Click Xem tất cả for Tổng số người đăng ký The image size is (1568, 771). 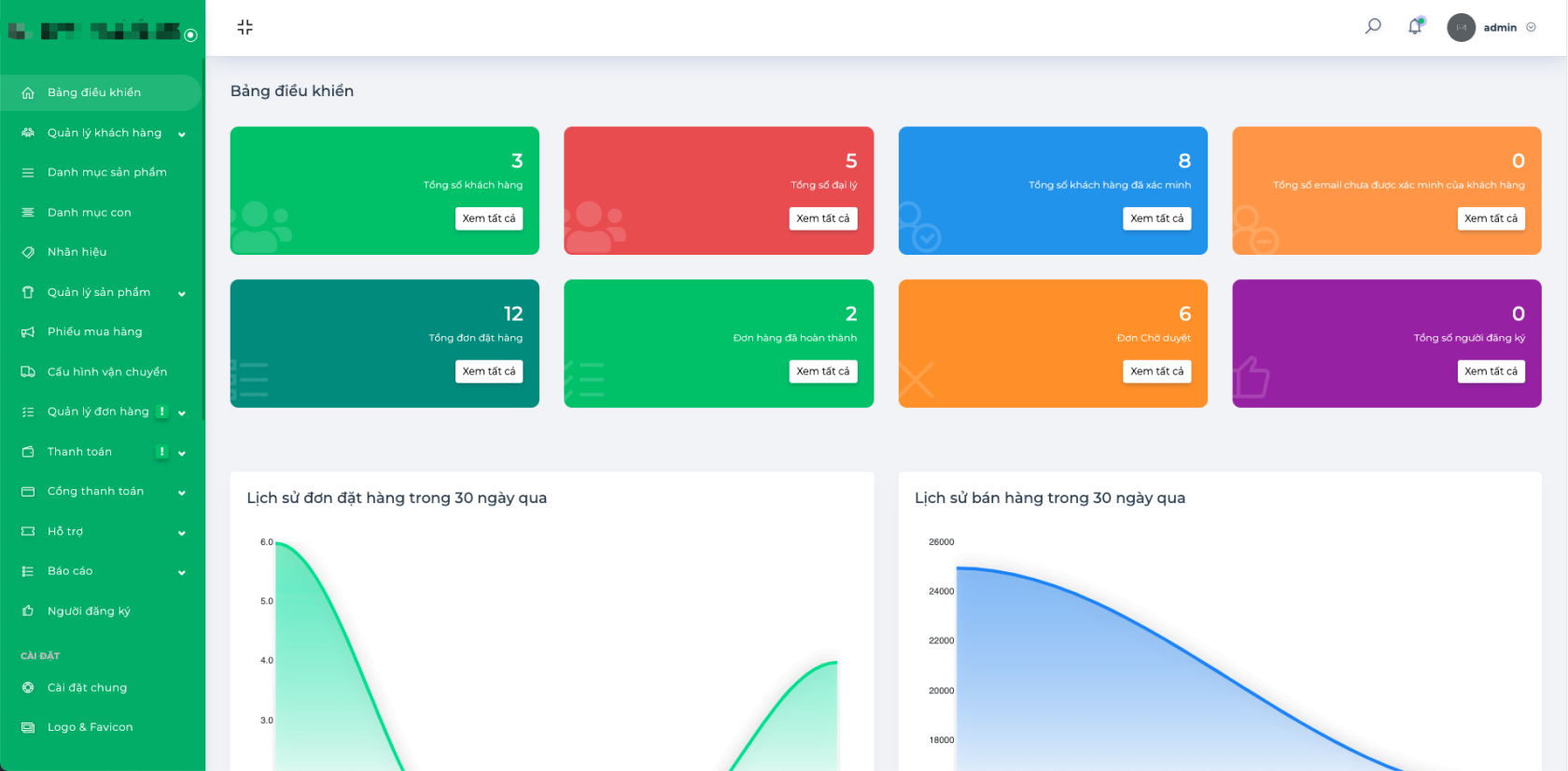pyautogui.click(x=1491, y=371)
